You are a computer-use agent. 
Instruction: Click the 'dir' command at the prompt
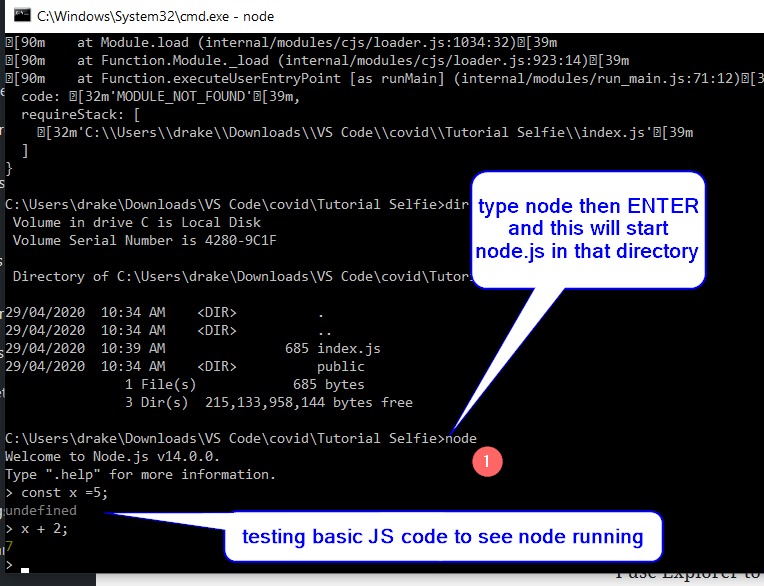456,204
